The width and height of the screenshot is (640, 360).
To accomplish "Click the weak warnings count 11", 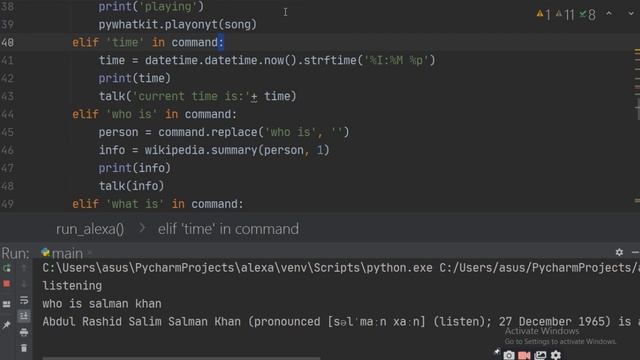I will click(565, 15).
